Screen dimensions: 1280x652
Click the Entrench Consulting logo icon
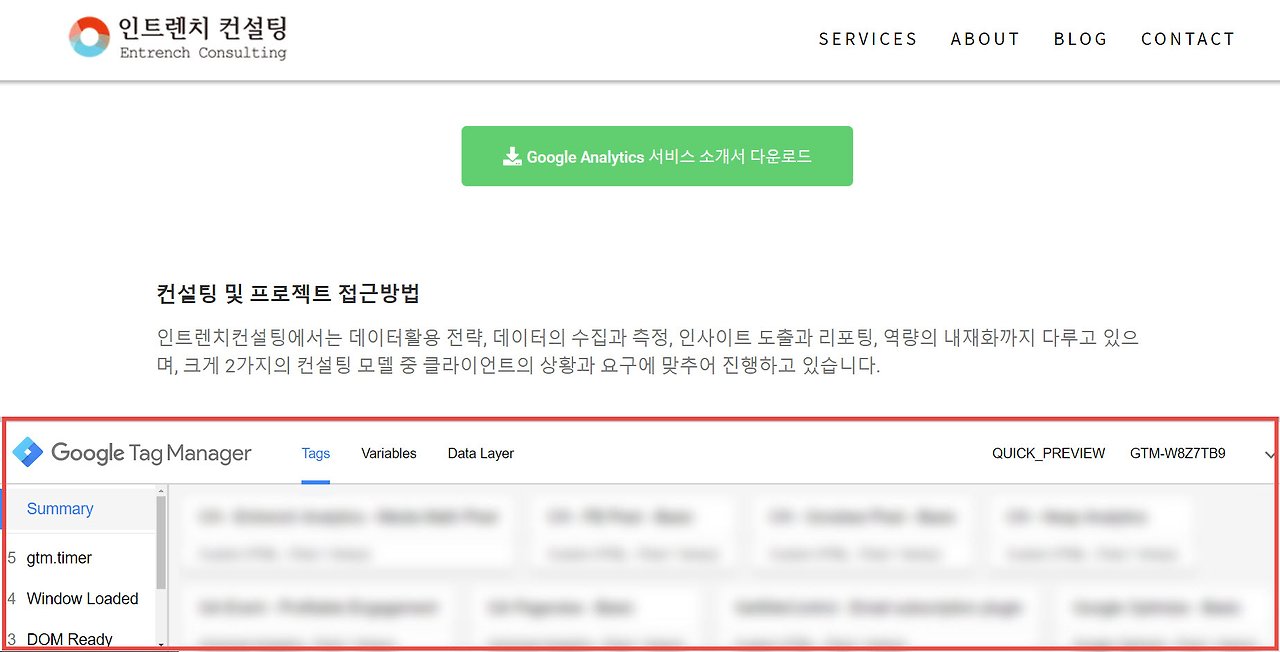tap(89, 37)
